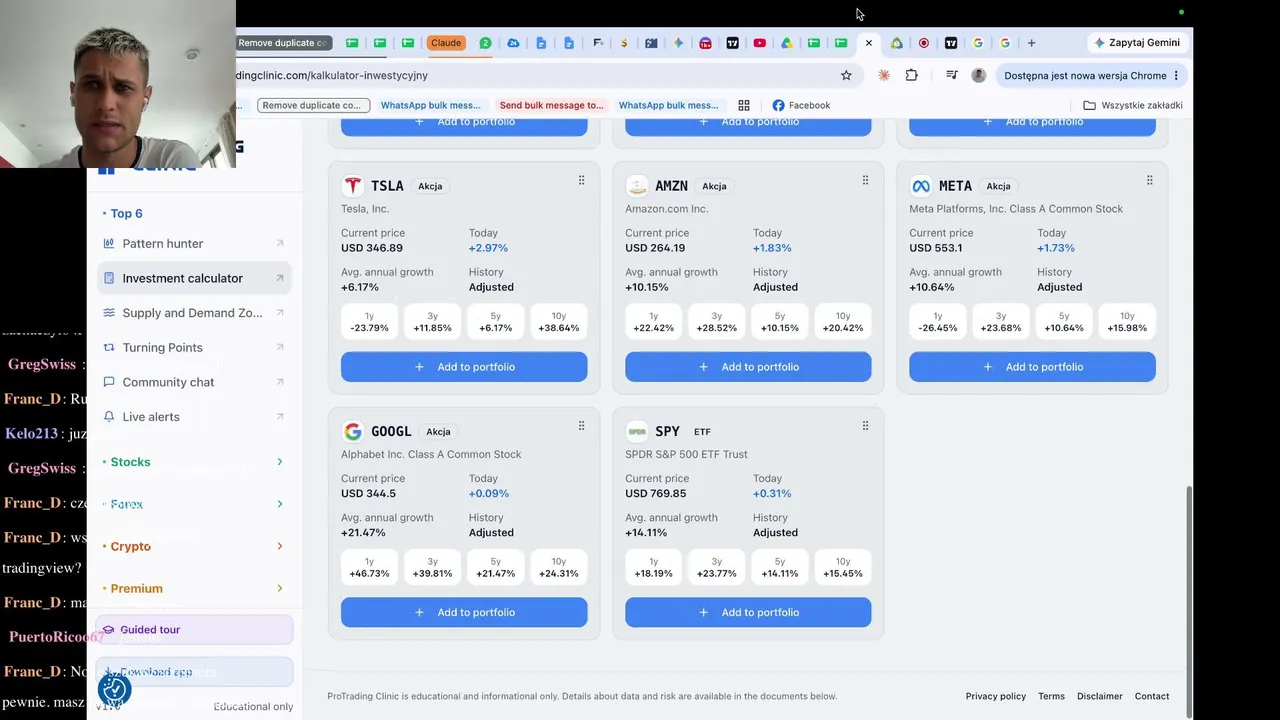Click the SPDR logo on SPY card
Viewport: 1280px width, 720px height.
(636, 431)
